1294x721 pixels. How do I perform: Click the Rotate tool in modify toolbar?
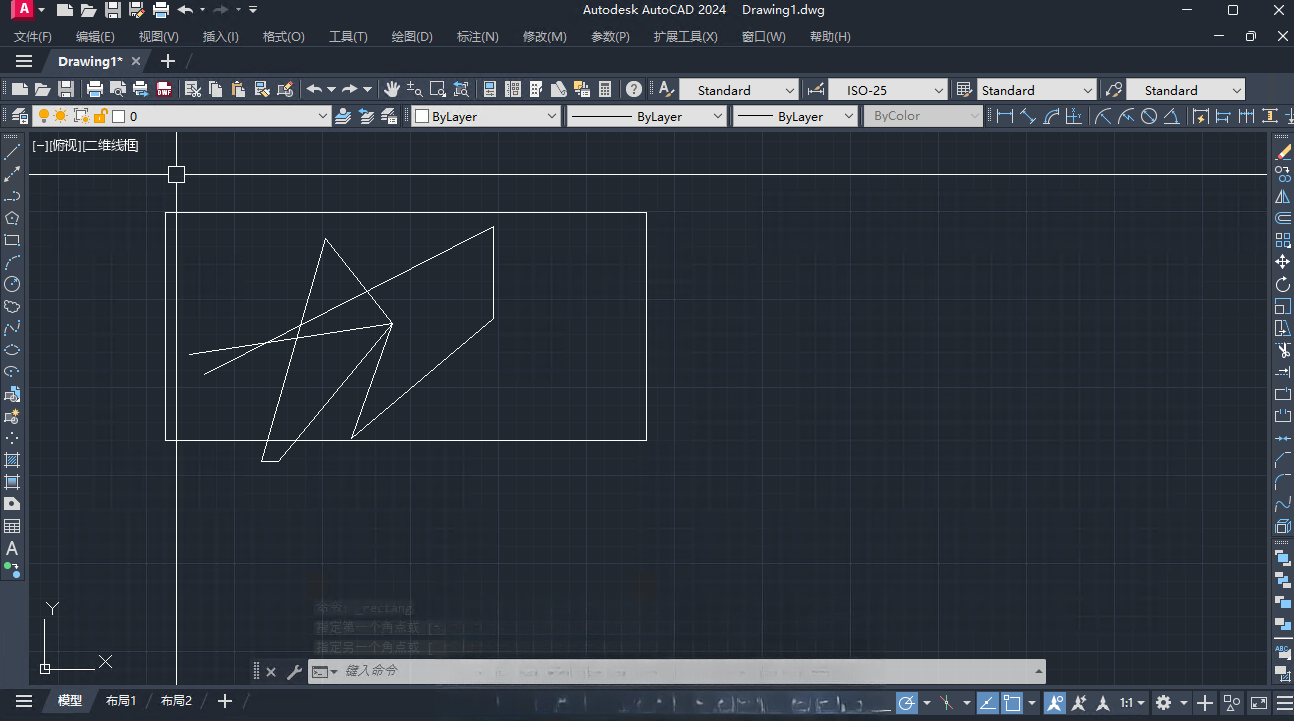(x=1283, y=284)
